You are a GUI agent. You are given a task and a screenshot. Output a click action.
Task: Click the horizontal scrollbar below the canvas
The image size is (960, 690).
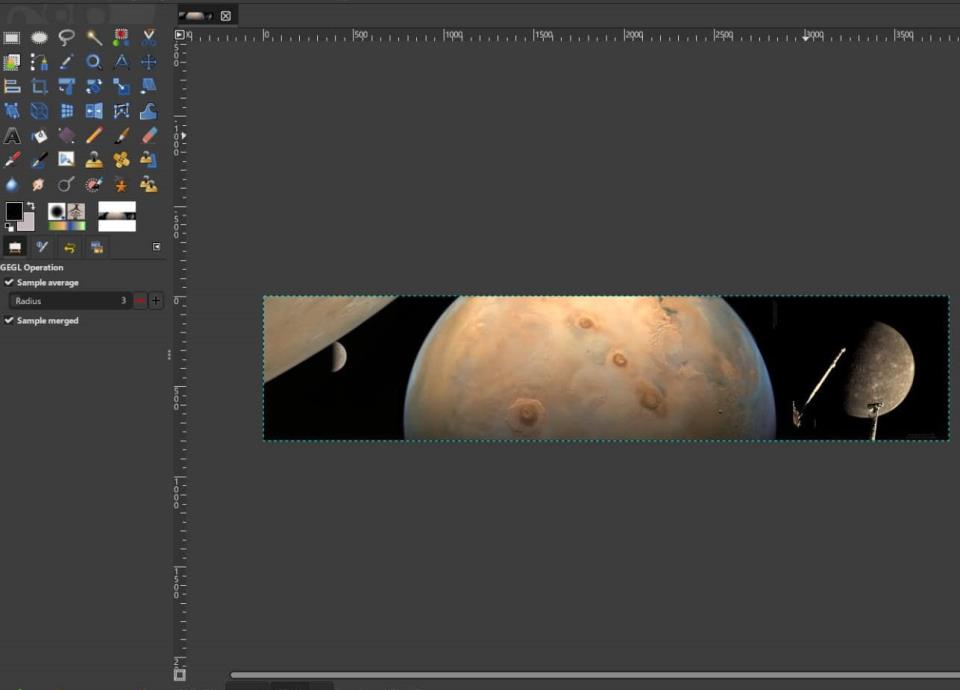click(590, 676)
